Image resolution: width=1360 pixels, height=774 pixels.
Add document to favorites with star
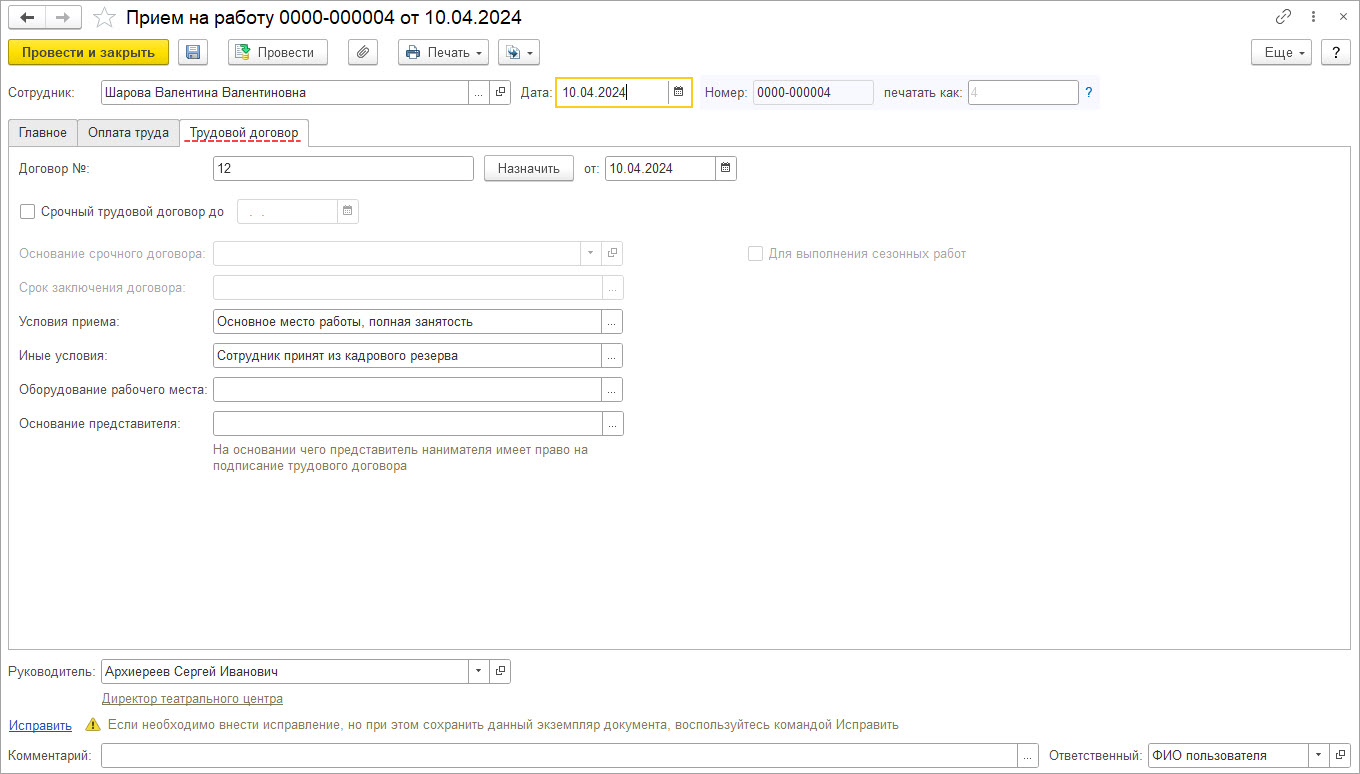pyautogui.click(x=104, y=18)
